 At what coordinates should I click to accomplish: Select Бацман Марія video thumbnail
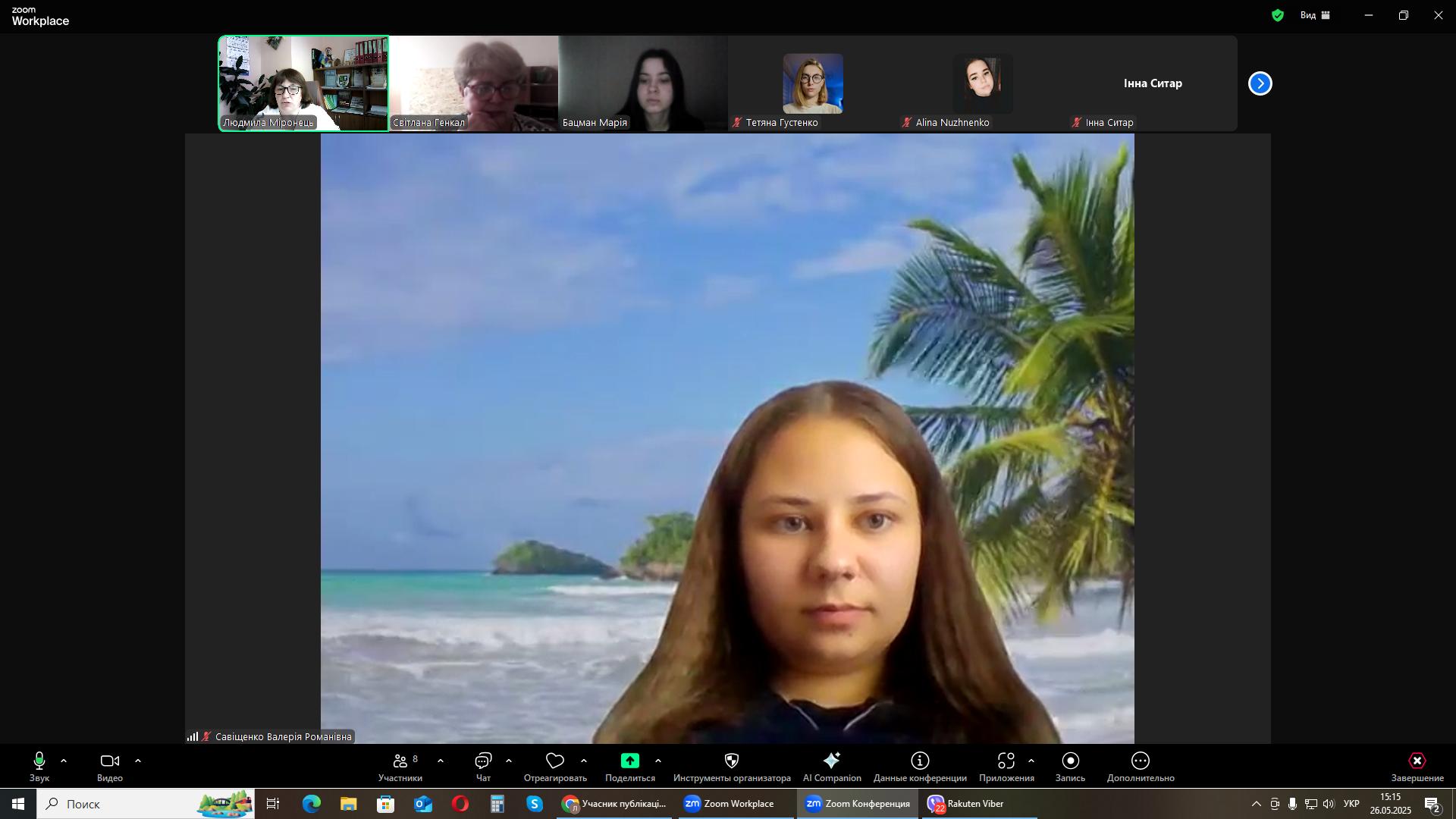coord(643,83)
